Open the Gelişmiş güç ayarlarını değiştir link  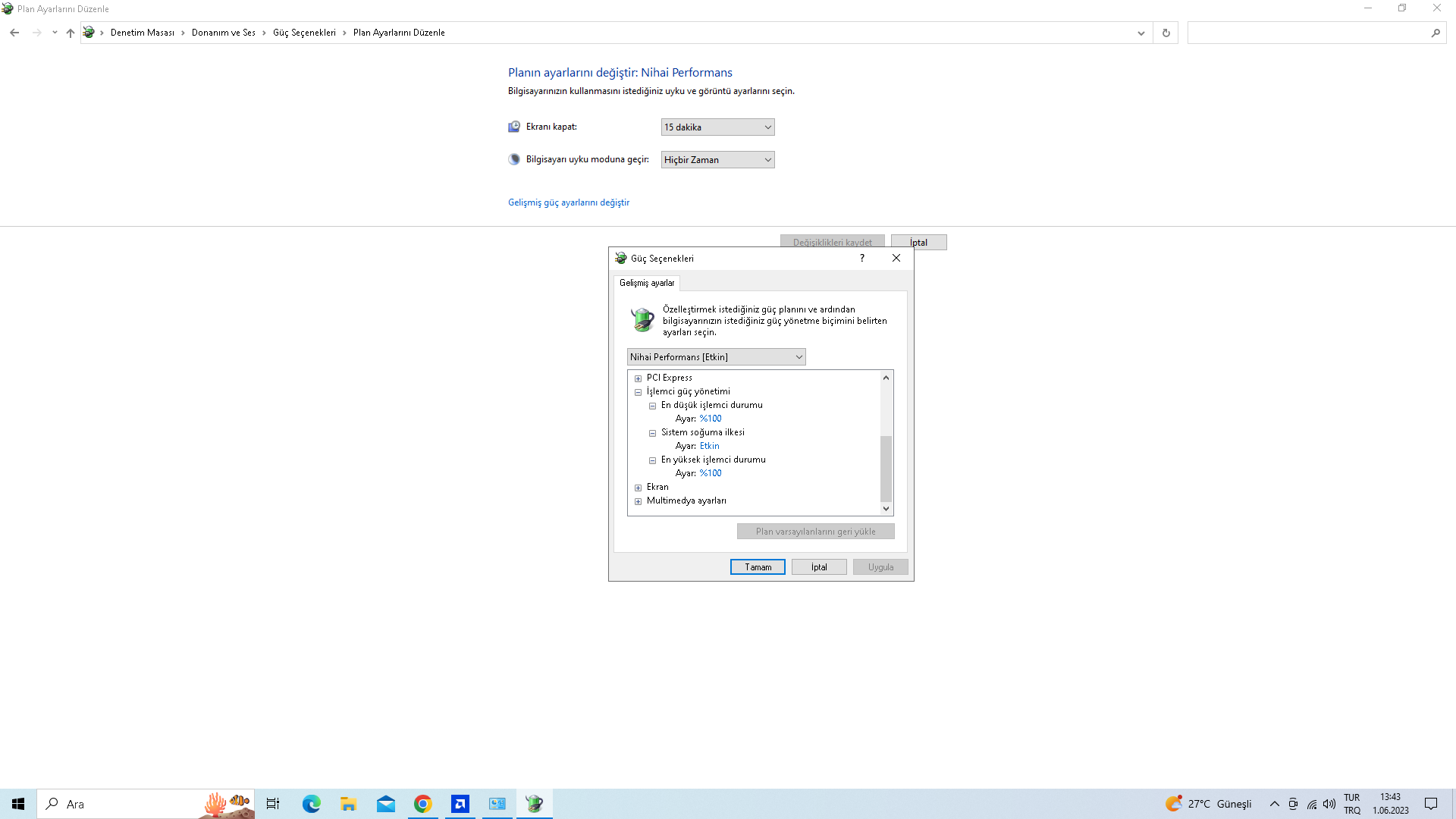(568, 202)
